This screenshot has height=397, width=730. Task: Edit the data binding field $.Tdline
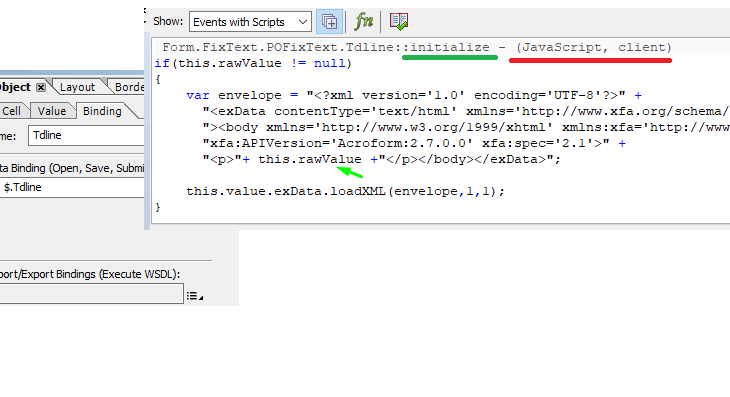point(72,187)
